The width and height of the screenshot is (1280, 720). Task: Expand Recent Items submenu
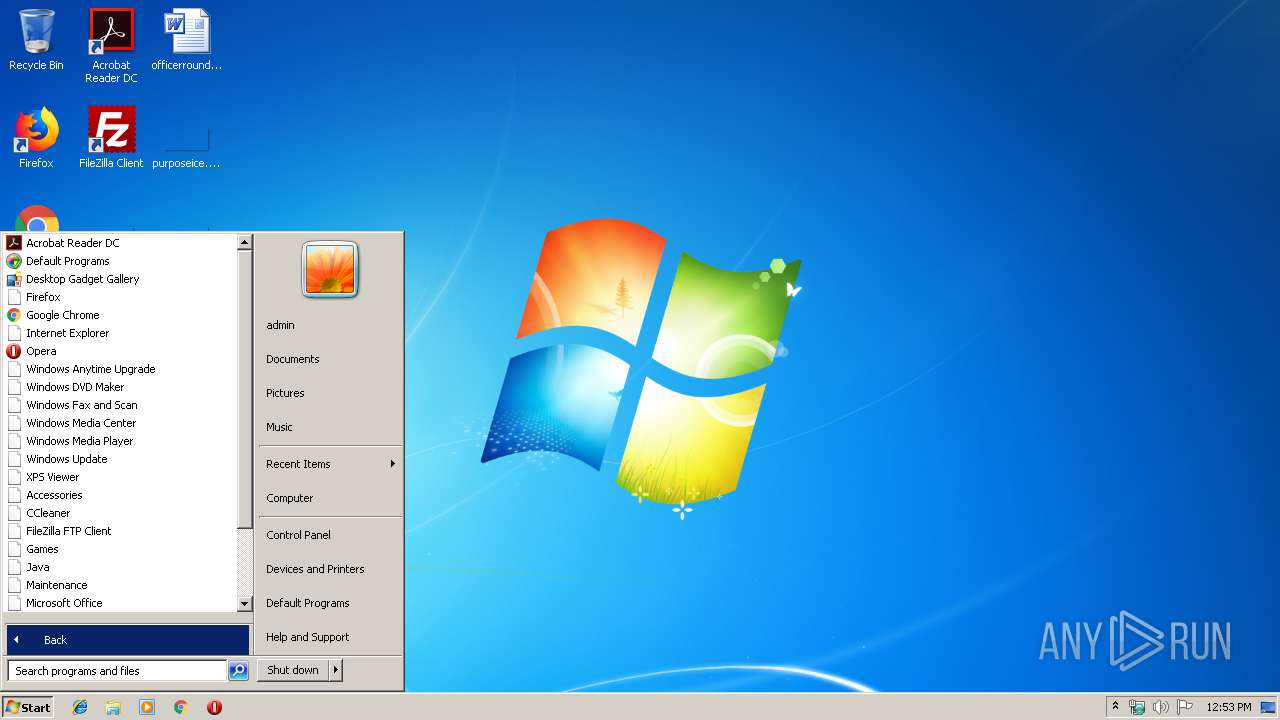[330, 464]
